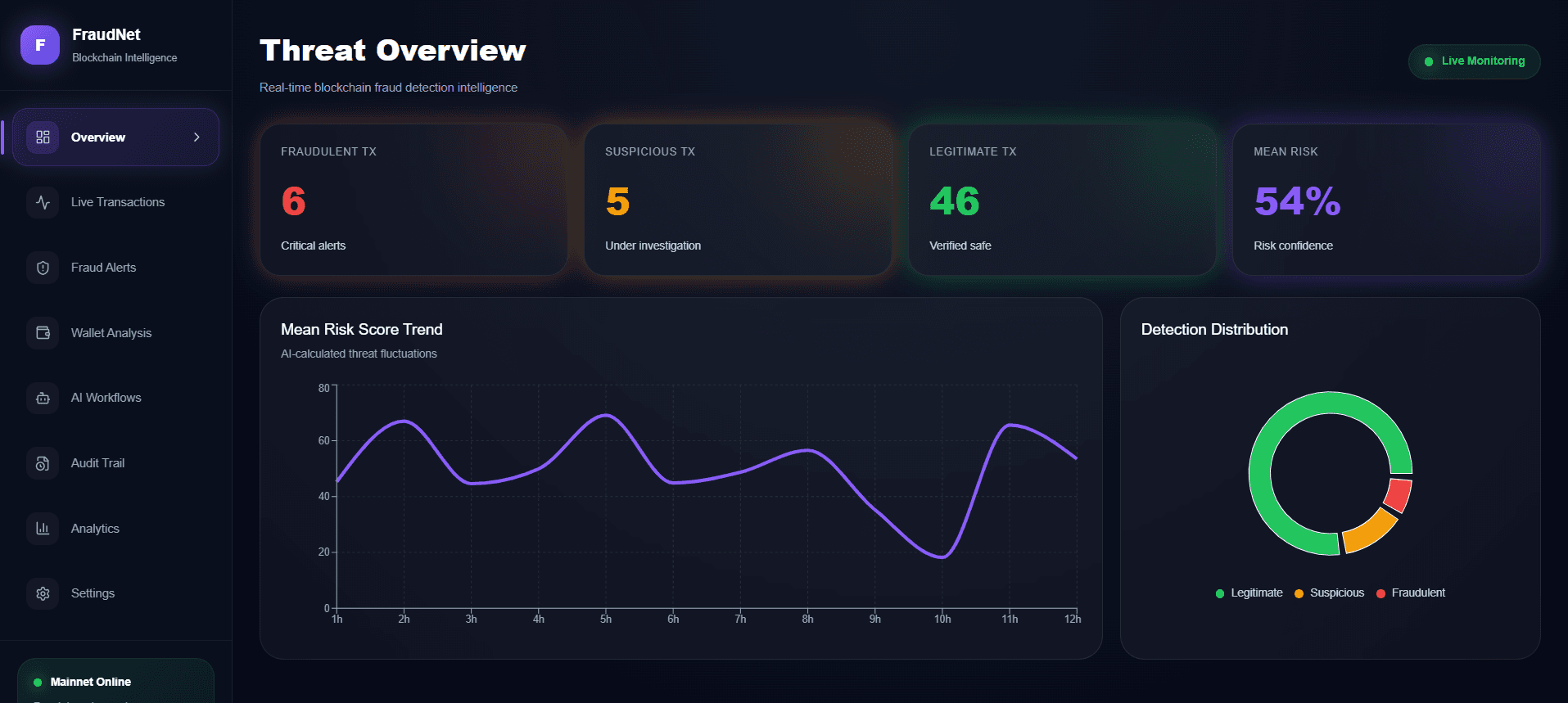This screenshot has width=1568, height=703.
Task: Click 'Real-time blockchain fraud detection intelligence' subtitle
Action: 388,88
